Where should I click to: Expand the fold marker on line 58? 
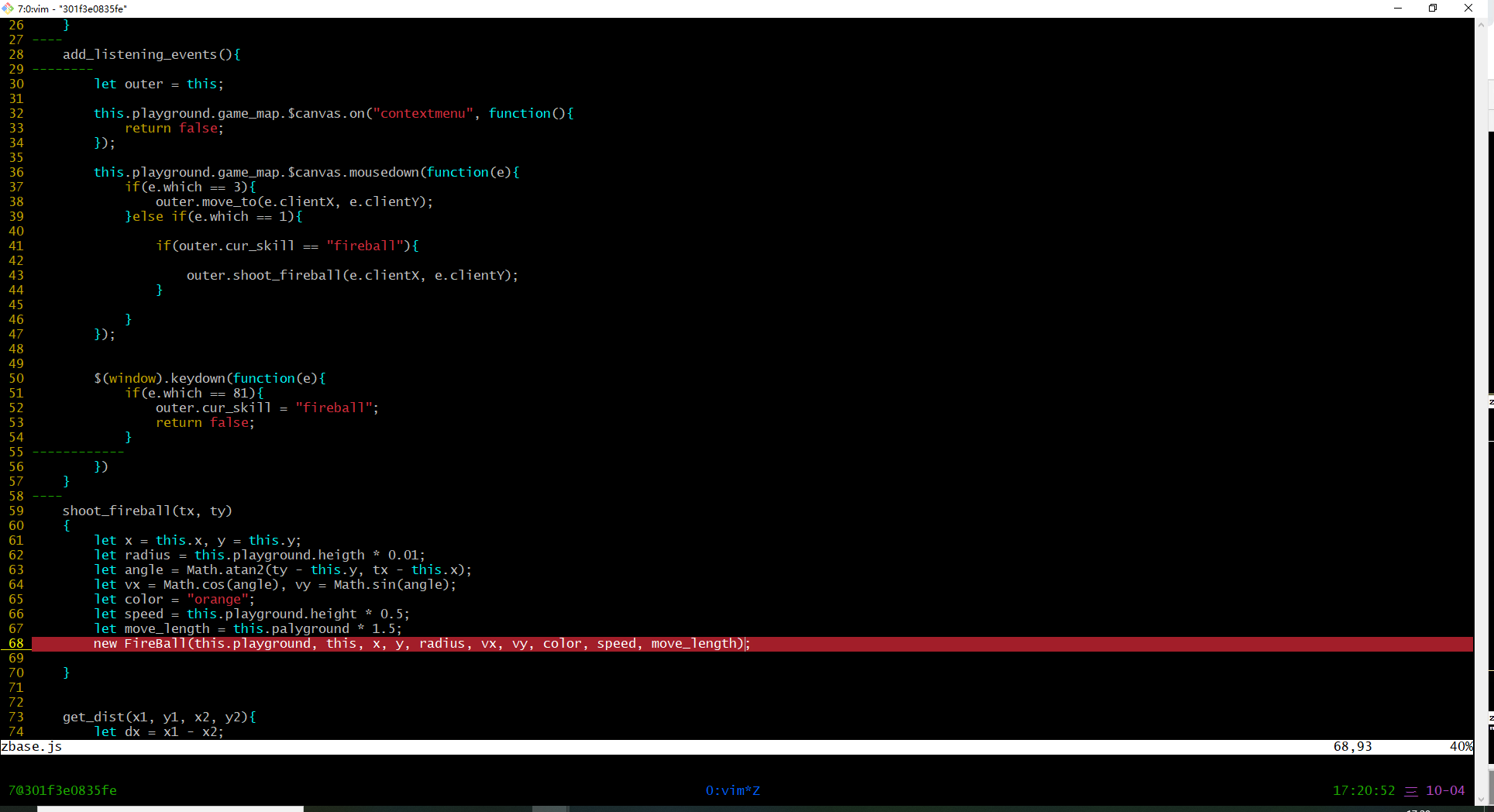(46, 497)
